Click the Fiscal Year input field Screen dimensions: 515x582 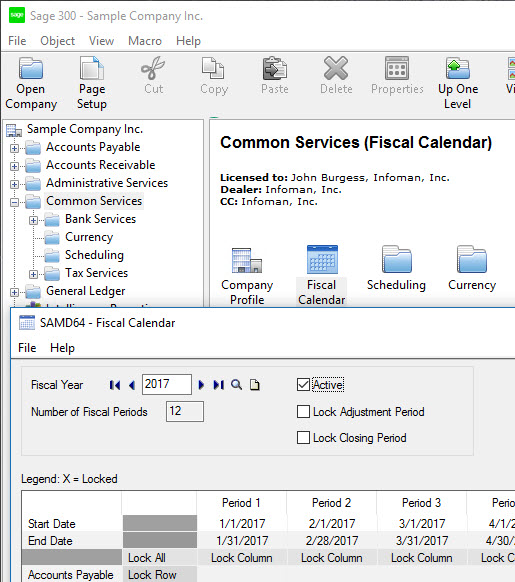[167, 385]
